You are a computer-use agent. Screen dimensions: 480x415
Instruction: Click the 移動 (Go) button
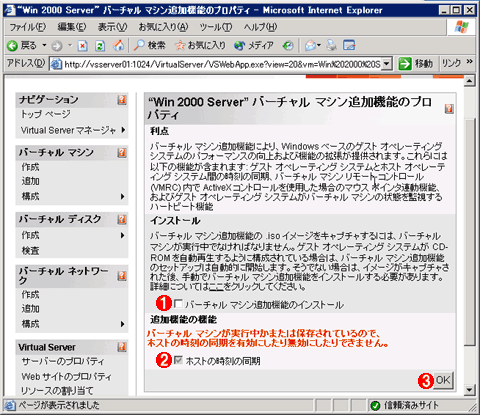(x=416, y=64)
